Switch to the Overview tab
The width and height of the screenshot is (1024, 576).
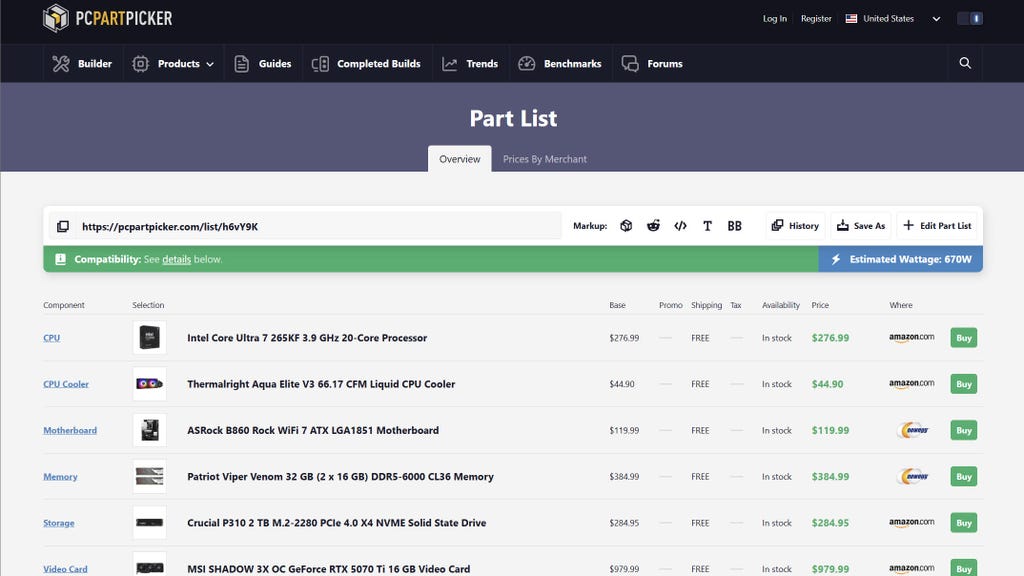pos(460,159)
